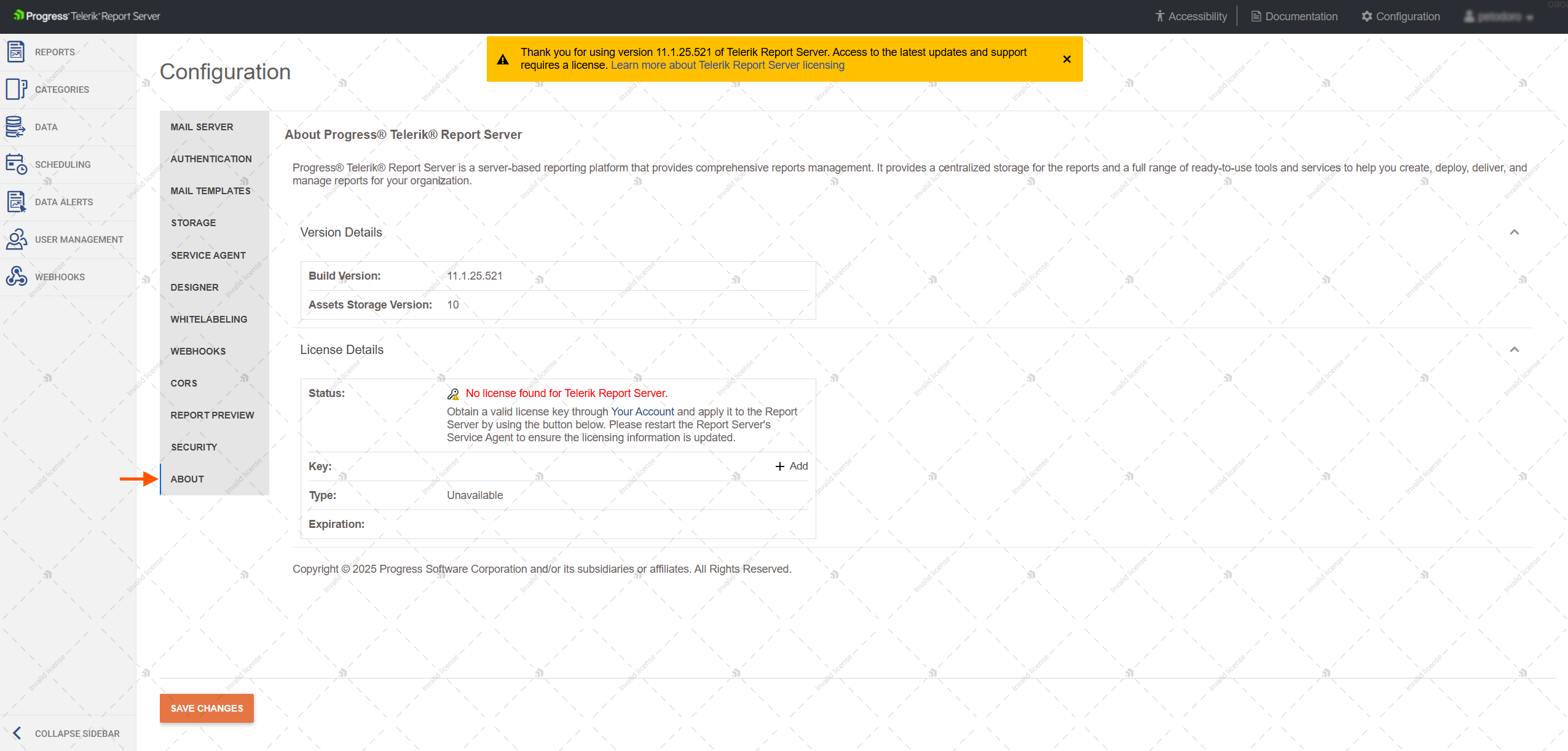Collapse the Version Details section
The width and height of the screenshot is (1568, 751).
point(1515,232)
